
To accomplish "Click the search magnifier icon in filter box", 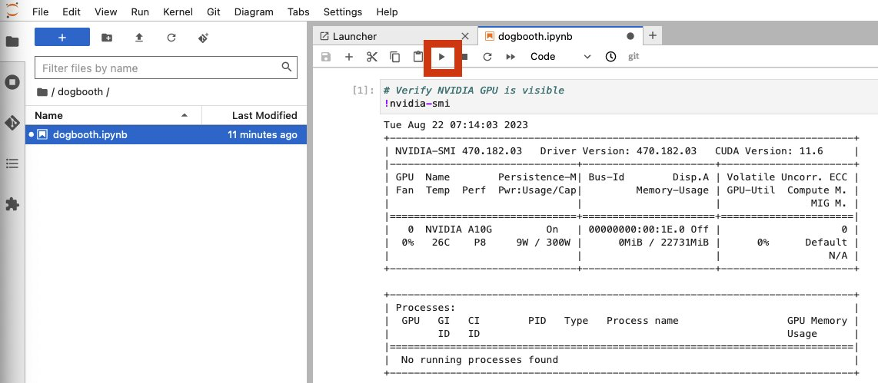I will tap(286, 67).
